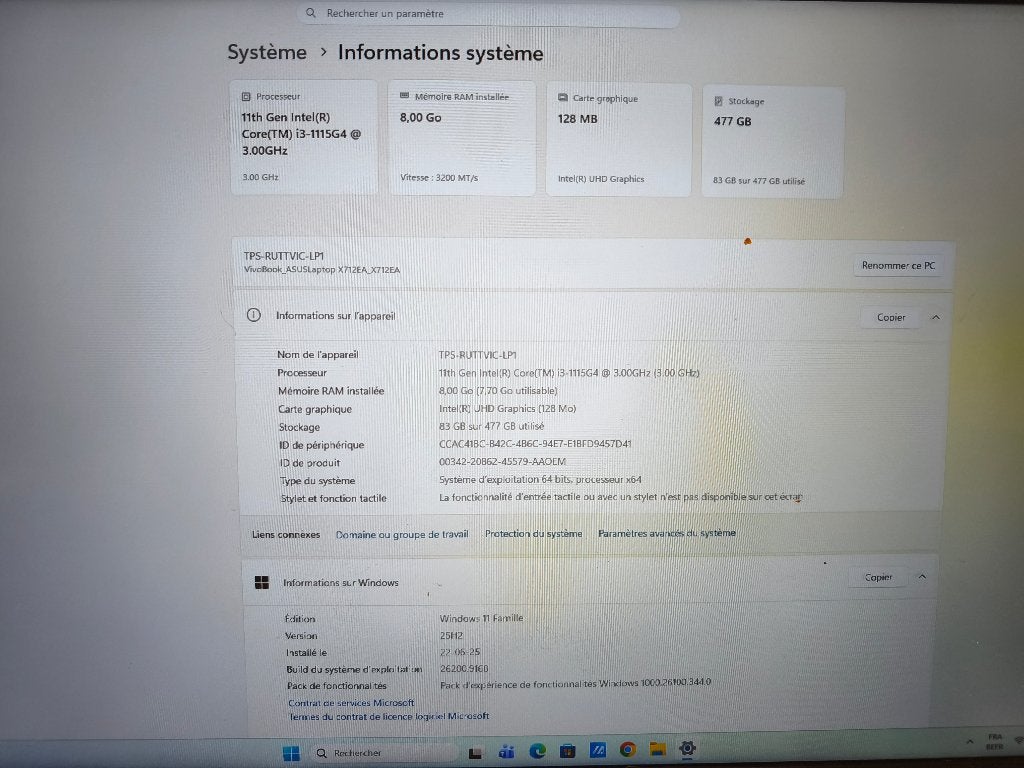Click the Processeur chip icon on card
Screen dimensions: 1024x768
tap(246, 97)
